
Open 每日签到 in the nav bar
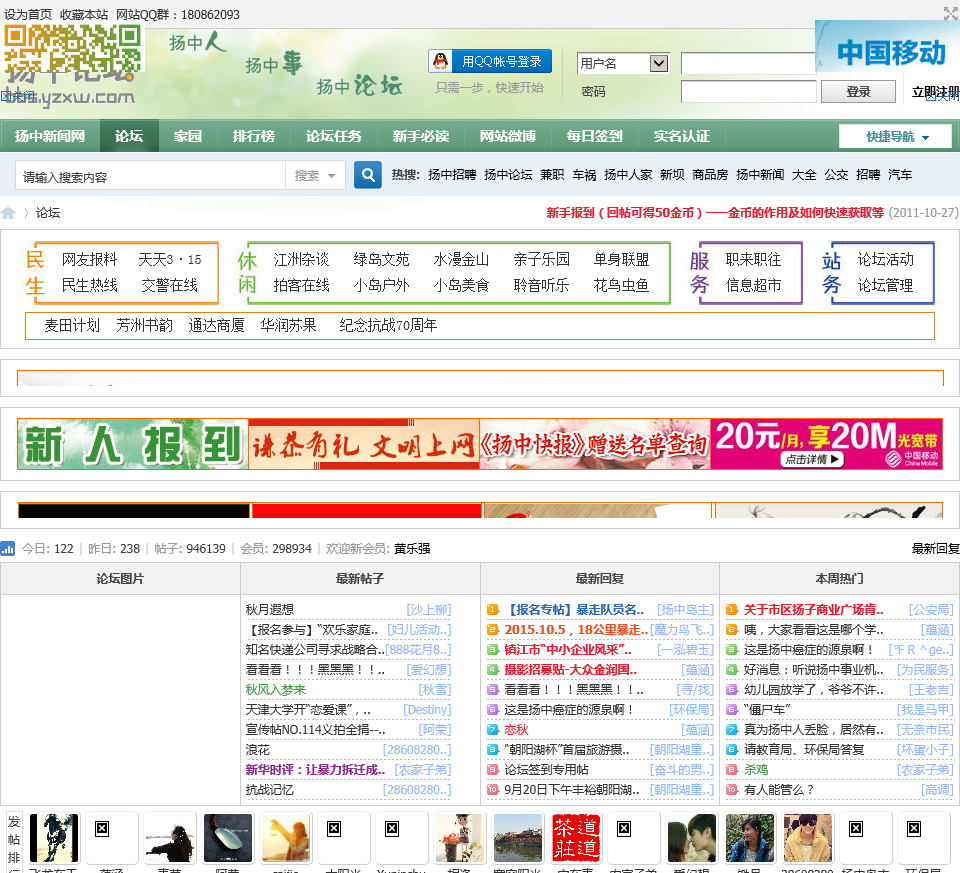pos(594,136)
